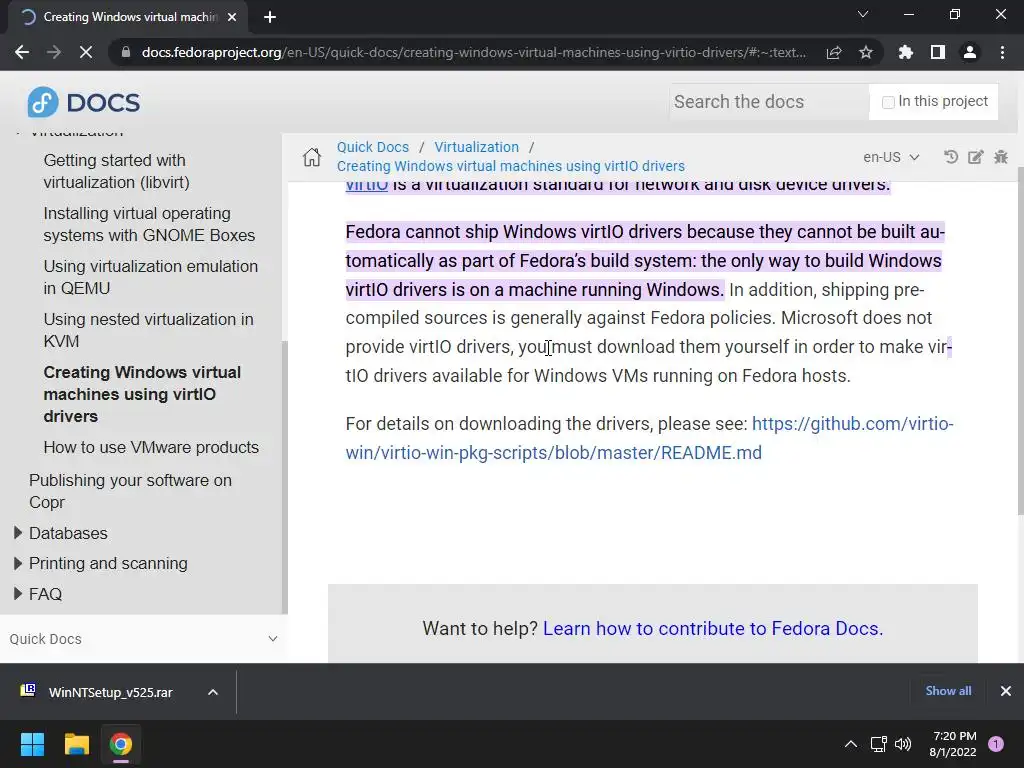Click the sidebar navigation scrollbar

pos(284,477)
